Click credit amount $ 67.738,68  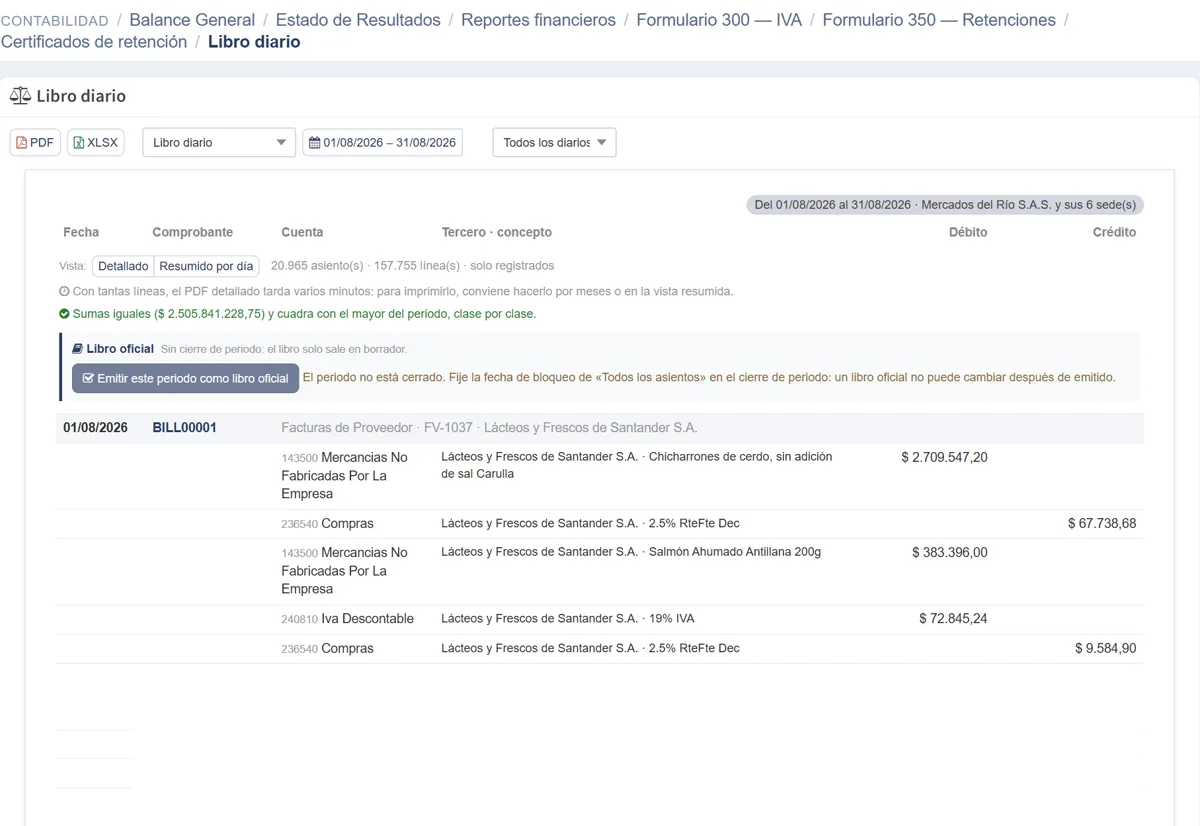click(x=1102, y=523)
